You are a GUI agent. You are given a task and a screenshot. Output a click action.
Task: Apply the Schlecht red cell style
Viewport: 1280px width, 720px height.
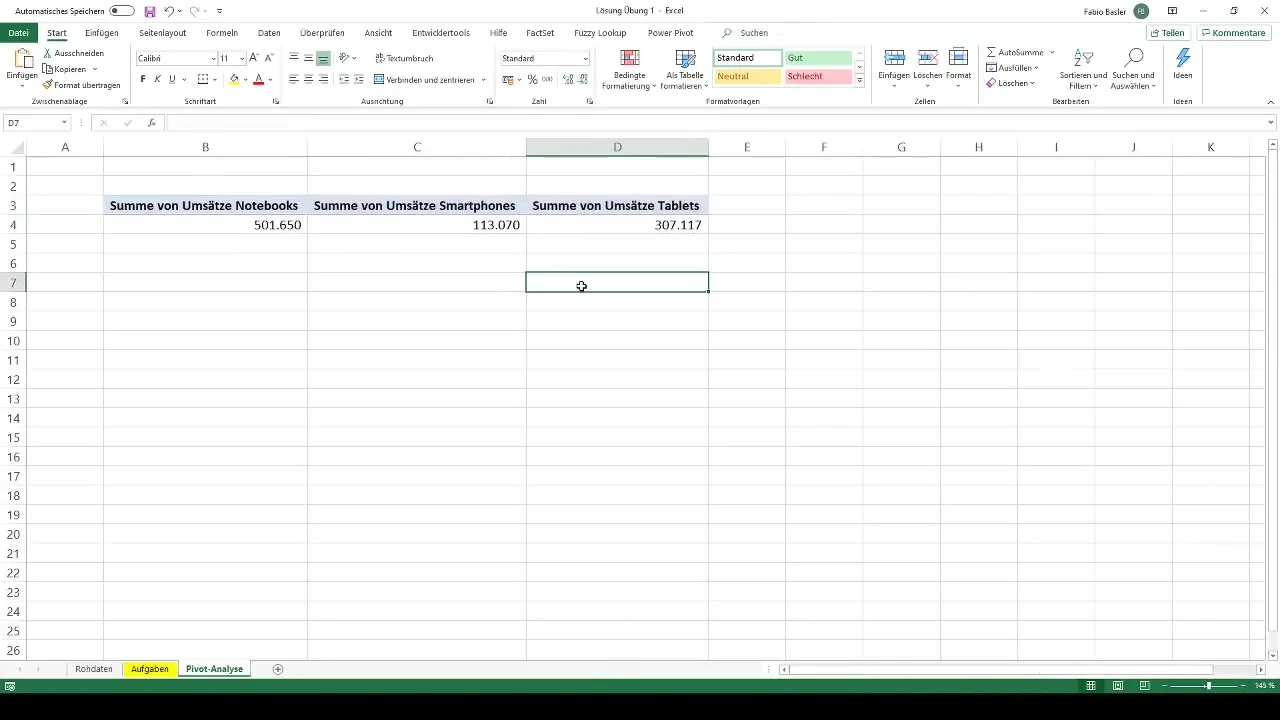[818, 77]
